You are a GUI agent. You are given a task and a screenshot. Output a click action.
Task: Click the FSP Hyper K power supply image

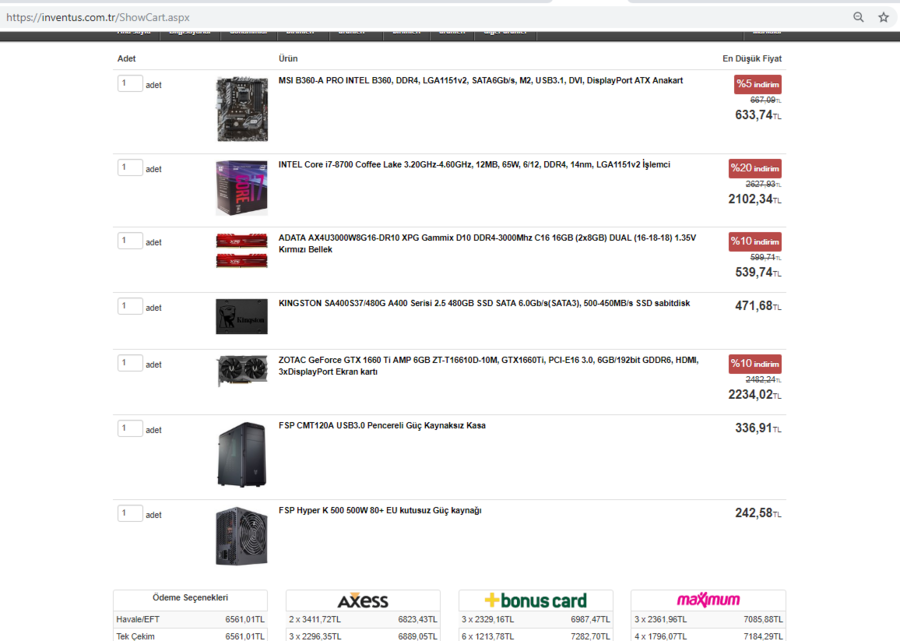point(242,536)
